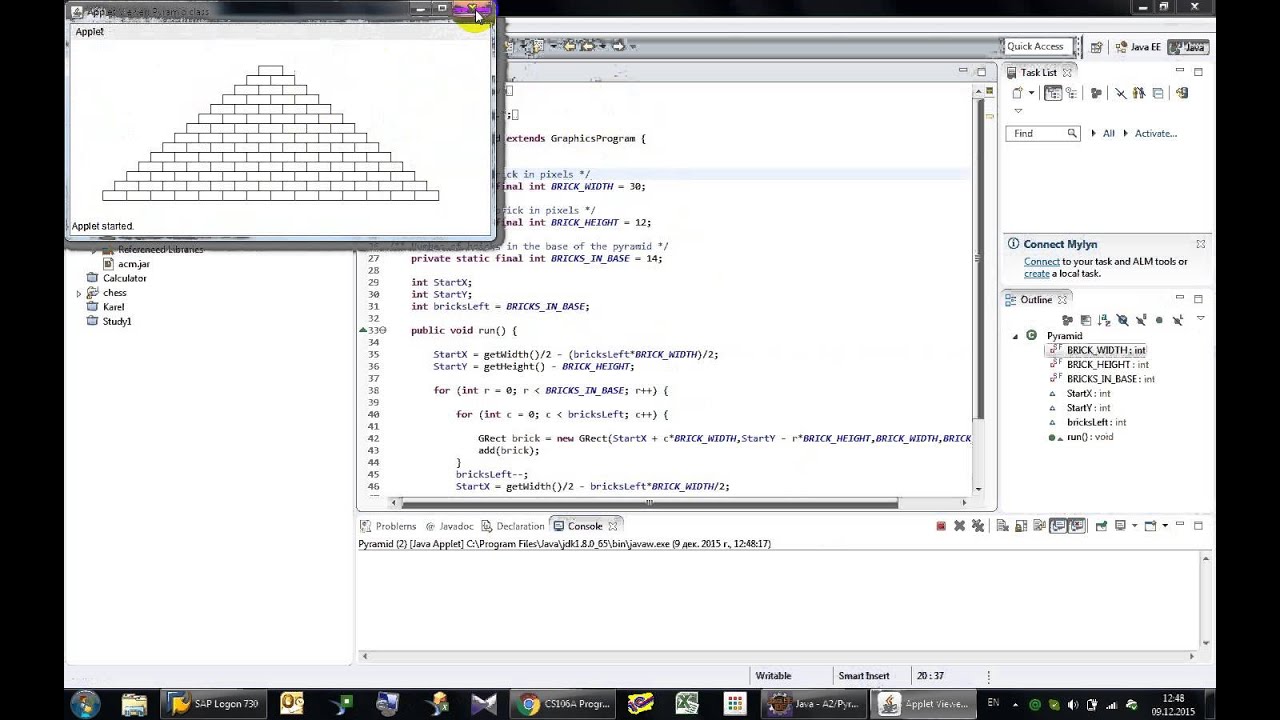Toggle Word Wrap in Console toolbar
Screen dimensions: 1280x720
pos(1039,526)
